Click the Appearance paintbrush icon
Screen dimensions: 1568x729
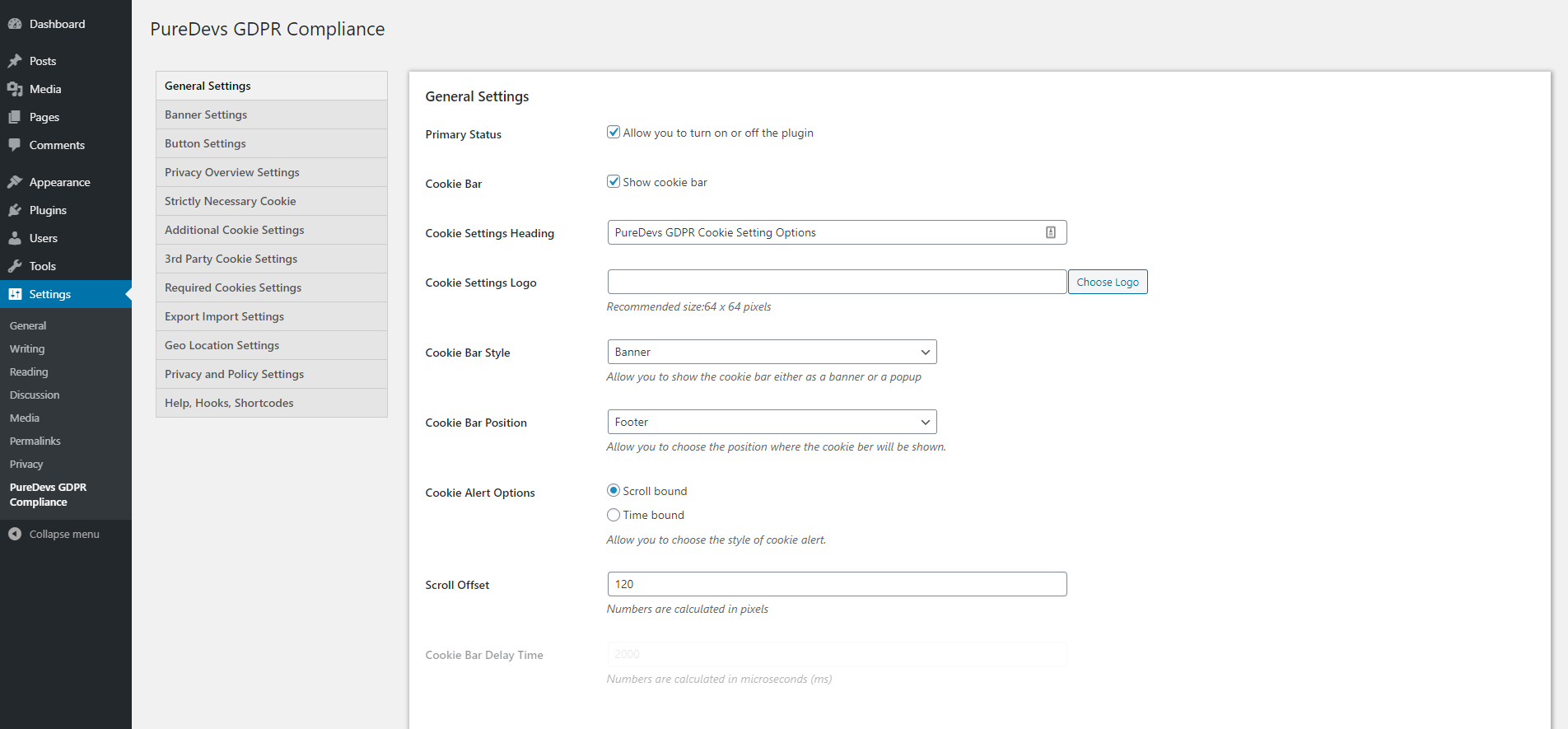point(15,182)
